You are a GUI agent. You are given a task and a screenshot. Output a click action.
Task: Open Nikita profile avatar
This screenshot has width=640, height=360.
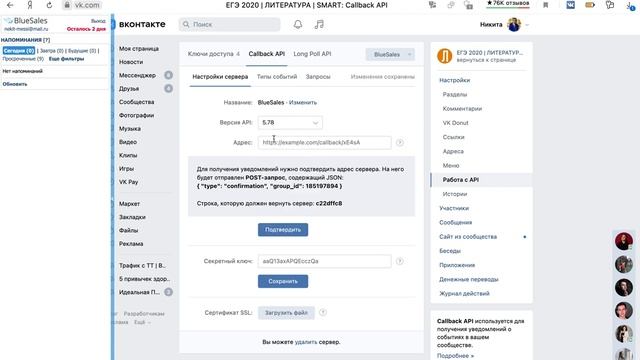(514, 24)
